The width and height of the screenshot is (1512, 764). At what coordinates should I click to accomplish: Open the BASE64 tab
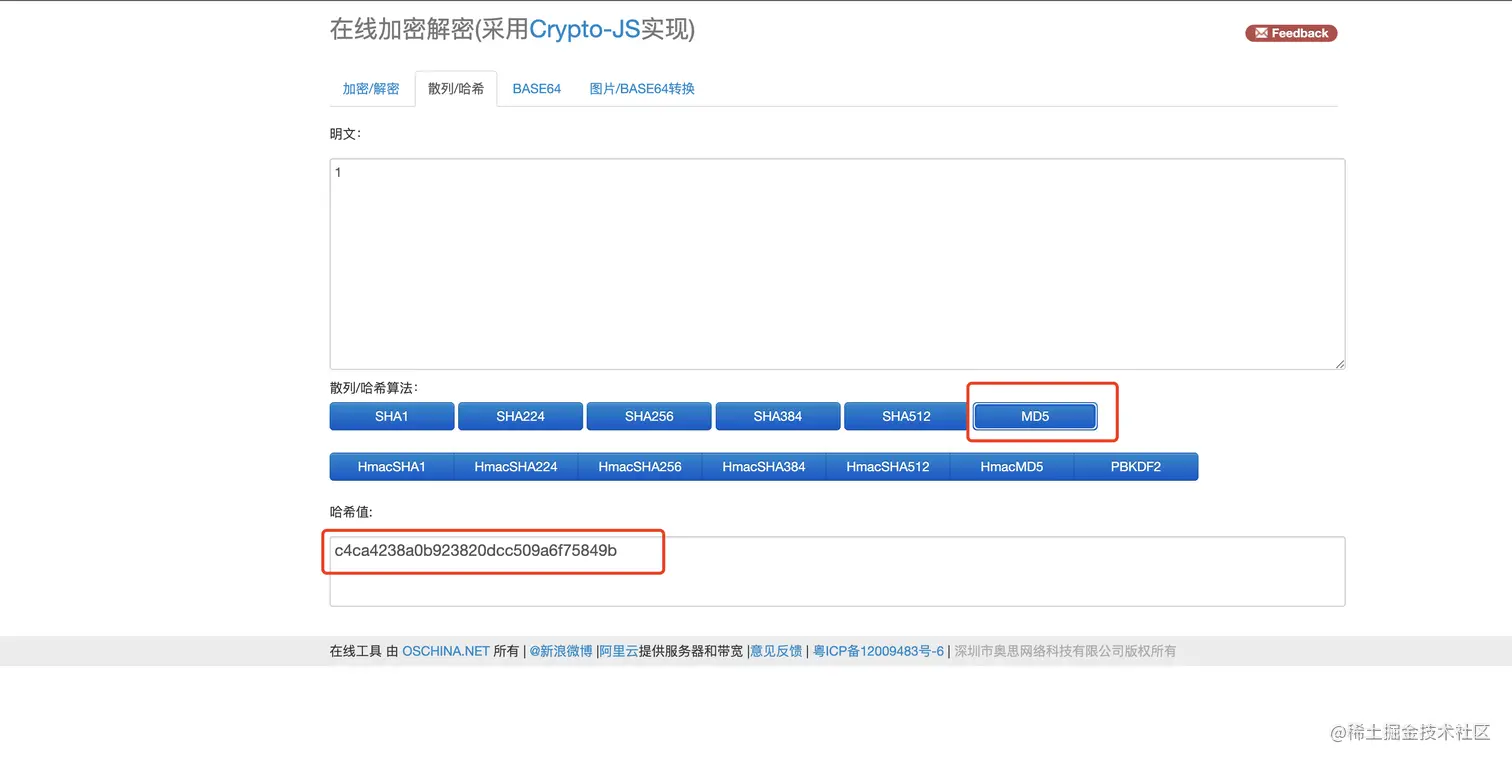(537, 88)
